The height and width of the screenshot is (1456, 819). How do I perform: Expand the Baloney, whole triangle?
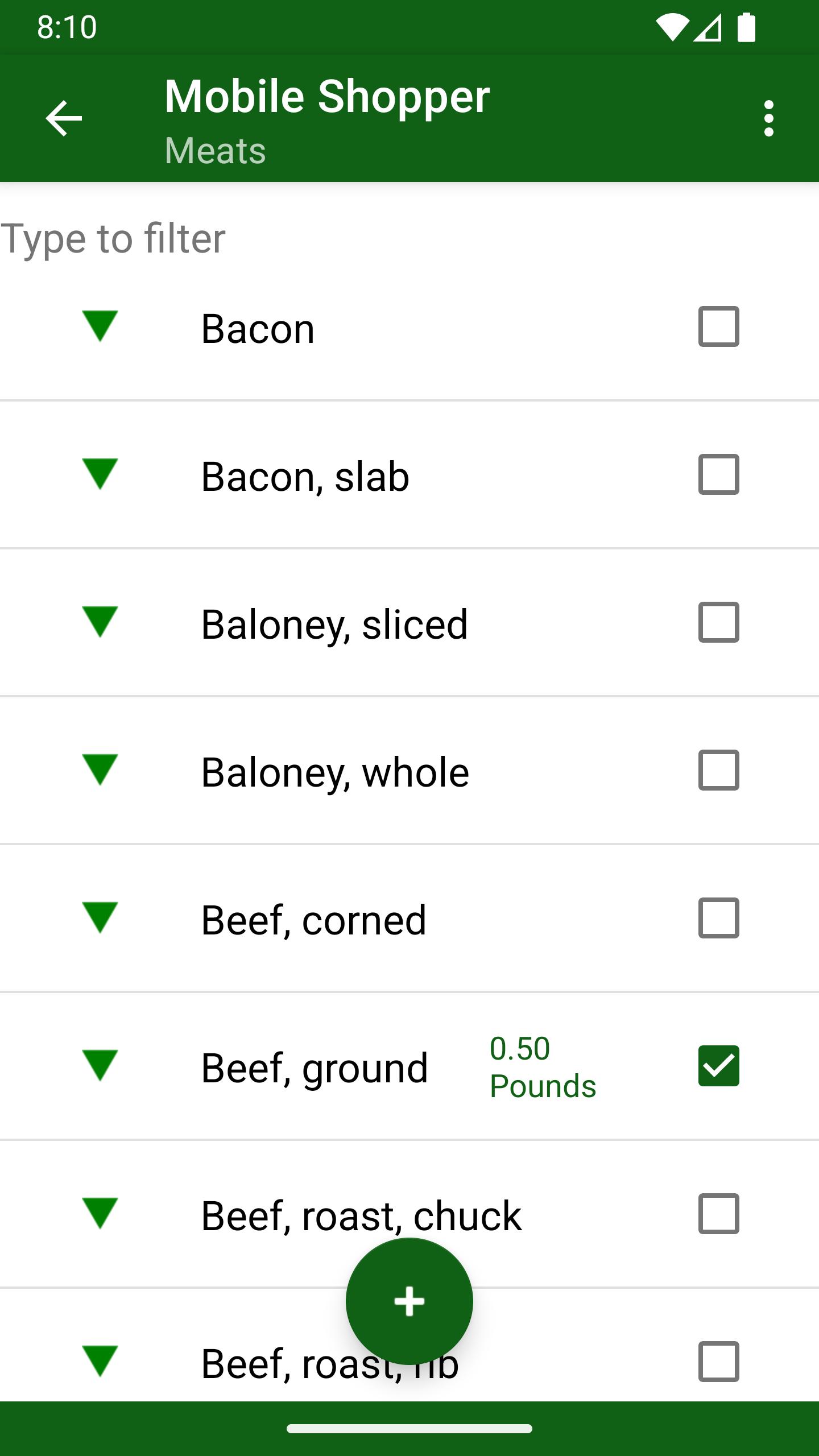pyautogui.click(x=100, y=770)
